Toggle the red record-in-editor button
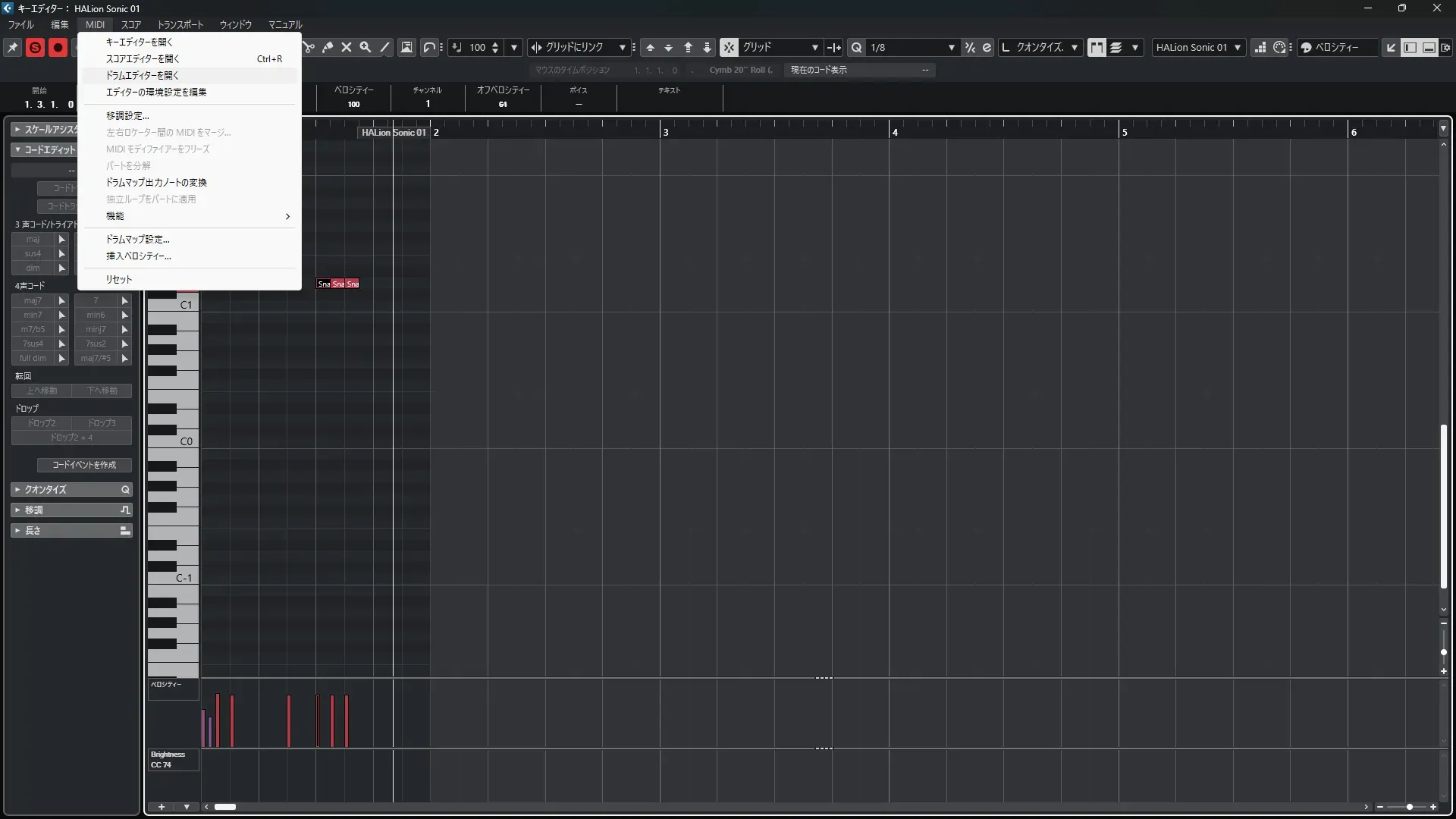Screen dimensions: 1456x819 pyautogui.click(x=58, y=47)
